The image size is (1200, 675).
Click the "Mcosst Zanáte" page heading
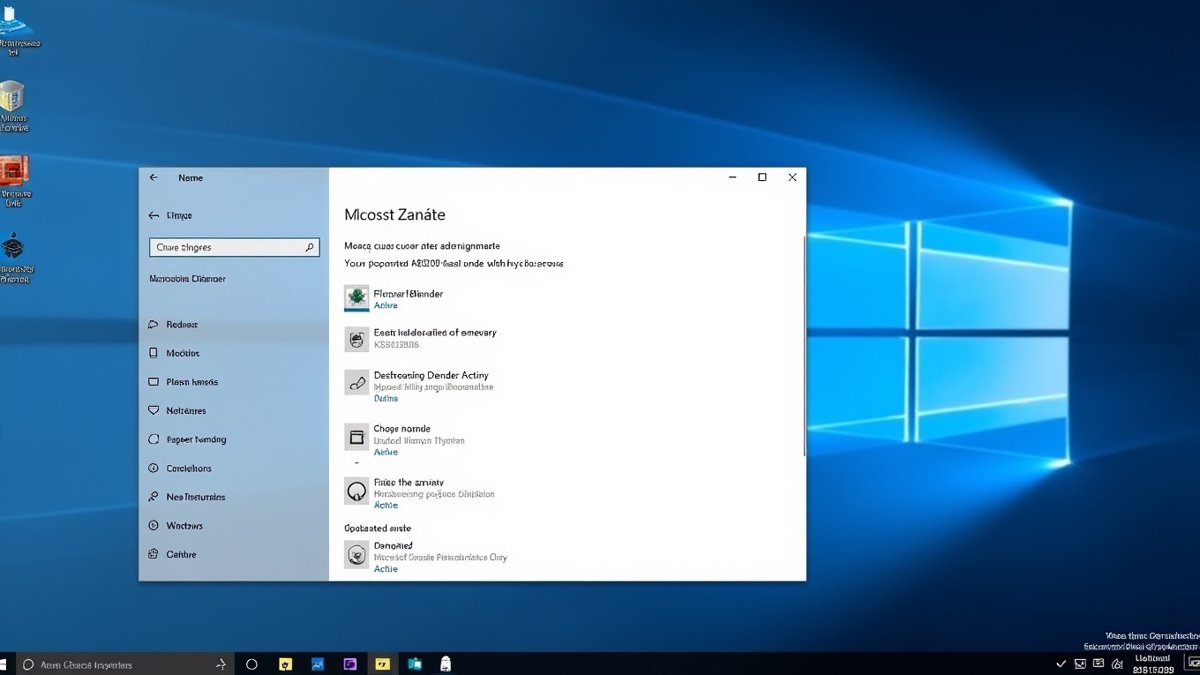(395, 215)
